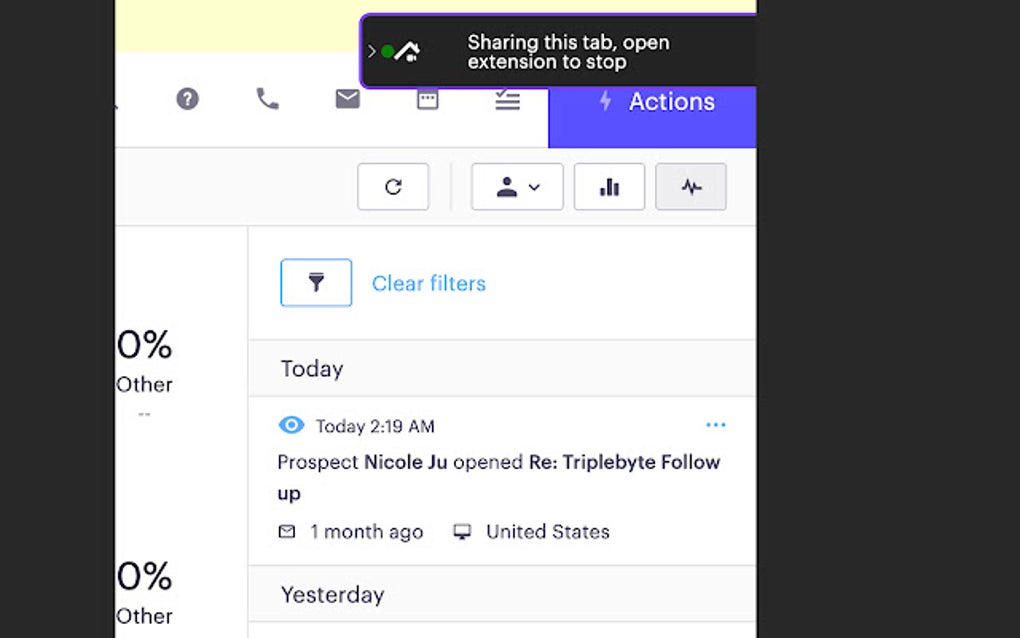Toggle the eye indicator on today's opened event
1020x638 pixels.
point(291,425)
